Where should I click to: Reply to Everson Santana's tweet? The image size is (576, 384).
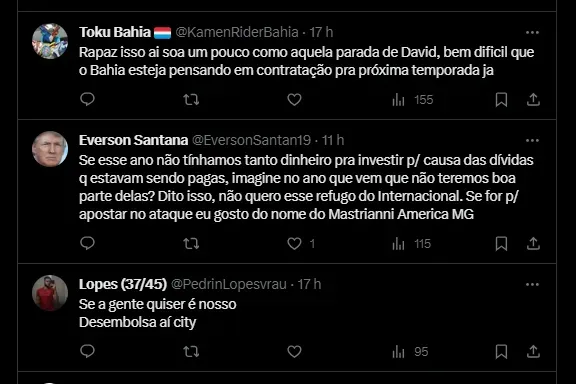click(87, 243)
